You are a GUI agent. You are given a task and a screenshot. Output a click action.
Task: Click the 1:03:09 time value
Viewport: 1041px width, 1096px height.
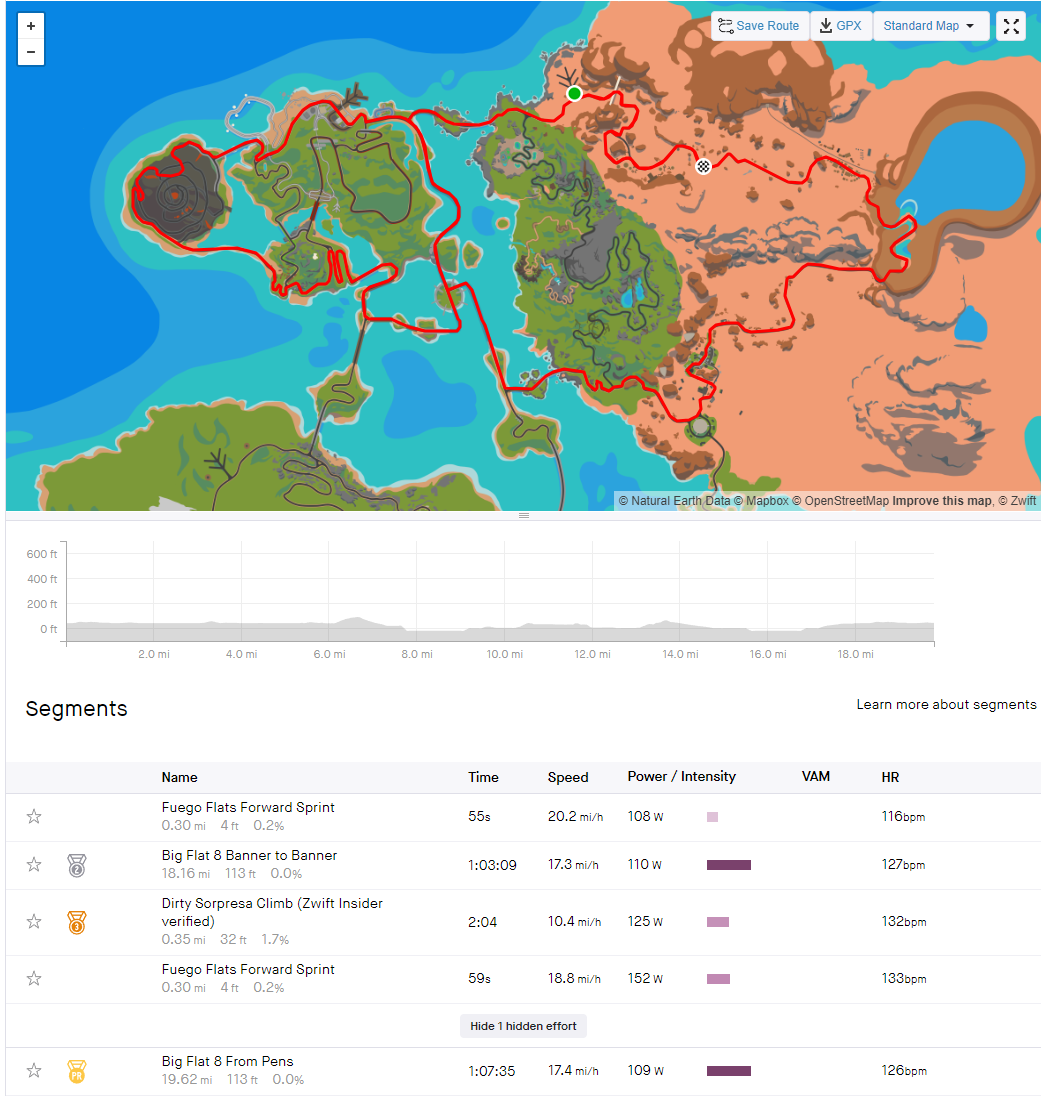[492, 865]
